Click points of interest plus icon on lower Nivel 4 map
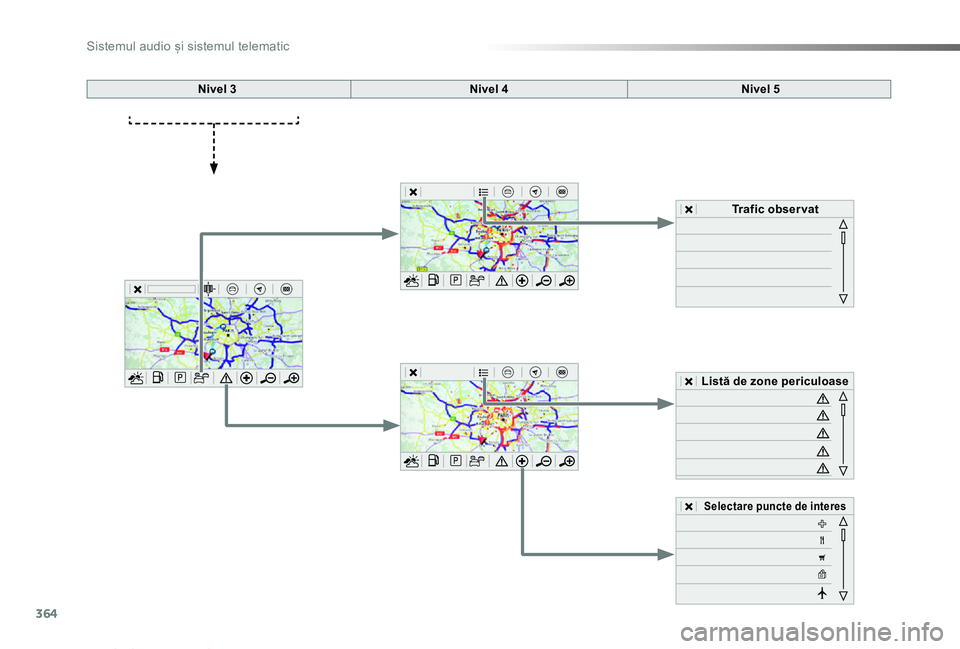Viewport: 960px width, 649px height. [522, 462]
